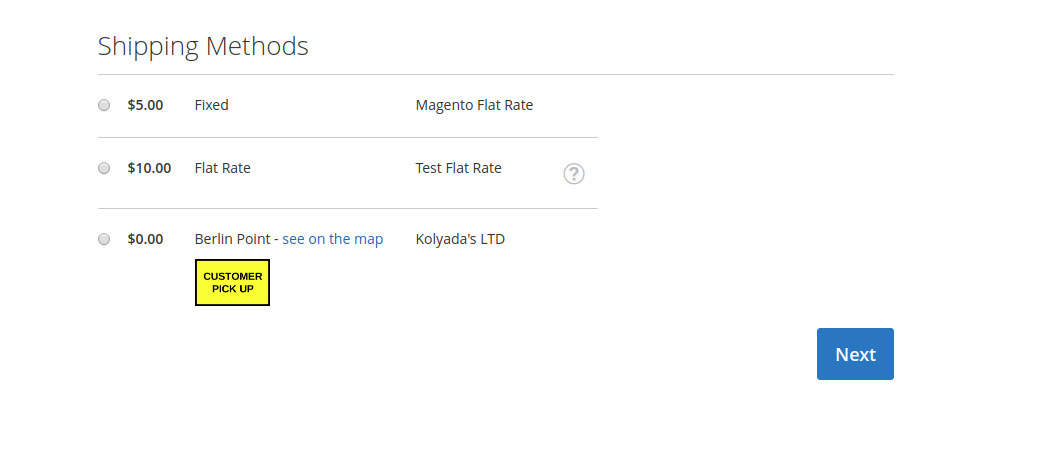This screenshot has height=459, width=1046.
Task: Choose the $10.00 Flat Rate radio button
Action: pos(104,168)
